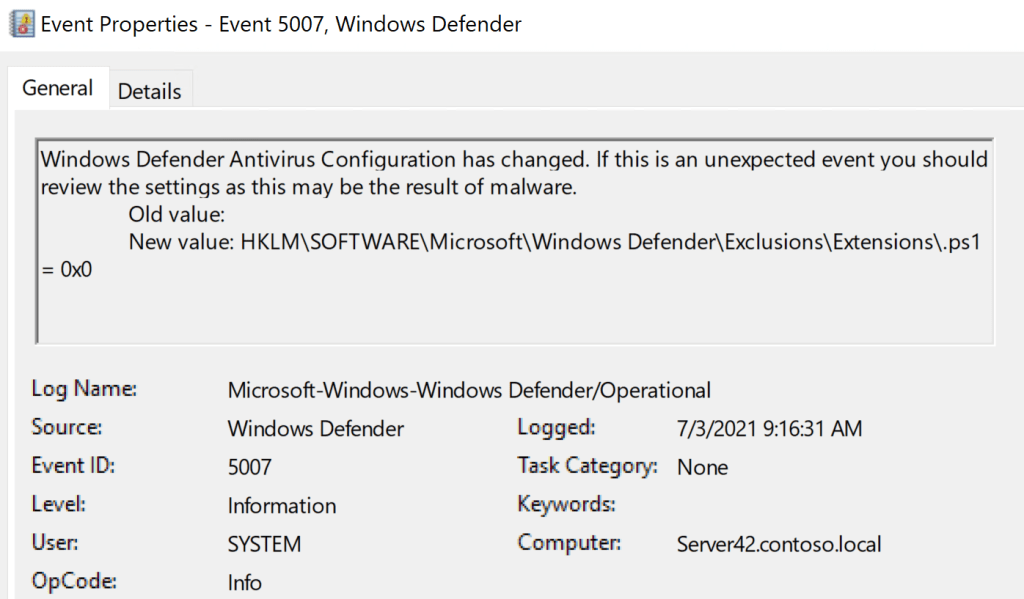Click the Task Category field label
Image resolution: width=1024 pixels, height=599 pixels.
[587, 466]
